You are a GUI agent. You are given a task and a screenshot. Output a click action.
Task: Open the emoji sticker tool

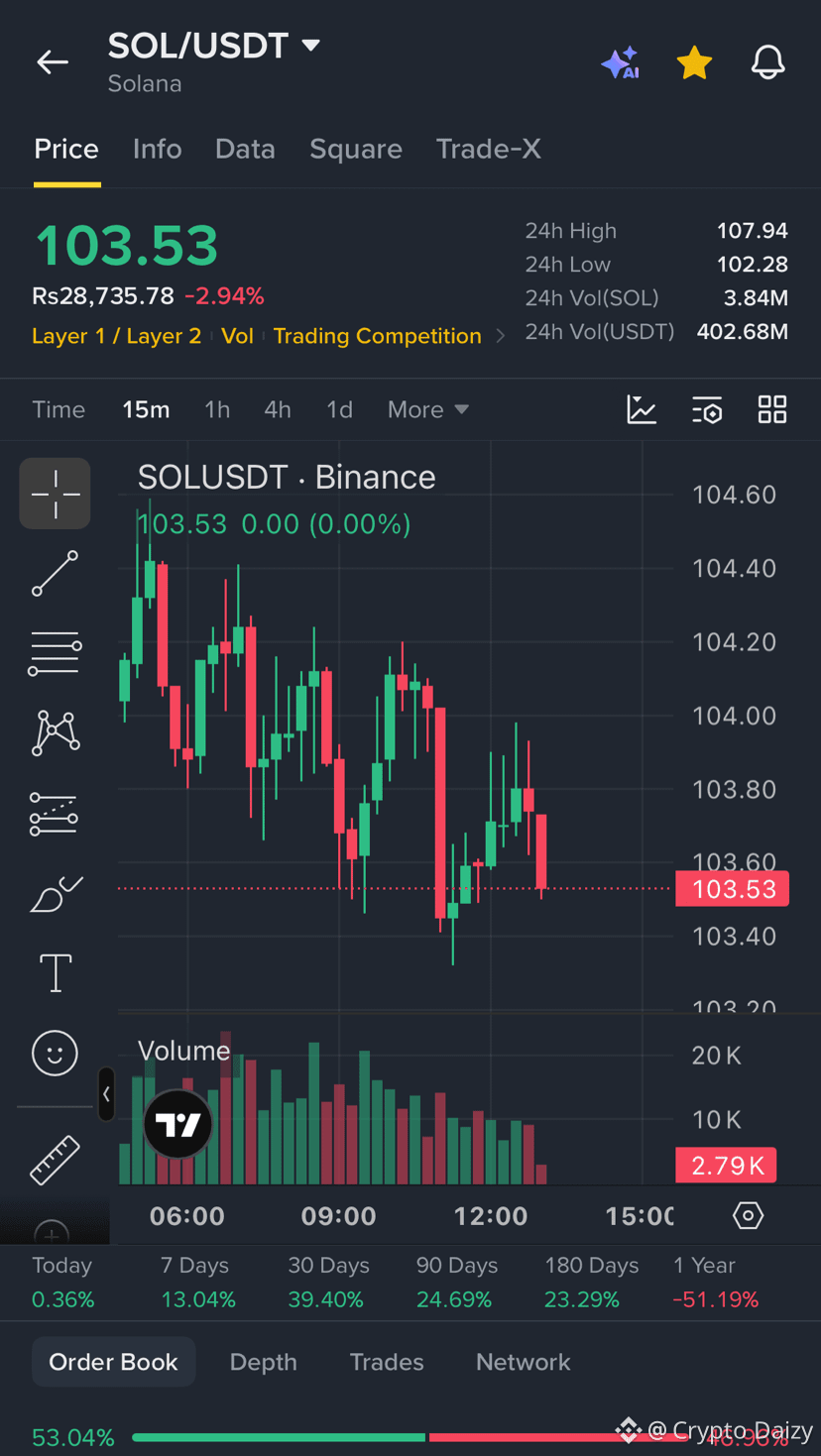click(x=55, y=1053)
